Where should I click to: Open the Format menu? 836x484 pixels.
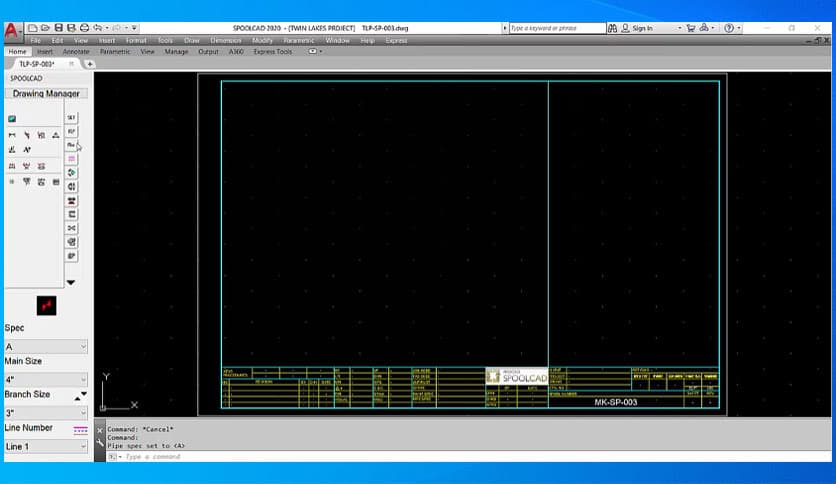(x=136, y=41)
